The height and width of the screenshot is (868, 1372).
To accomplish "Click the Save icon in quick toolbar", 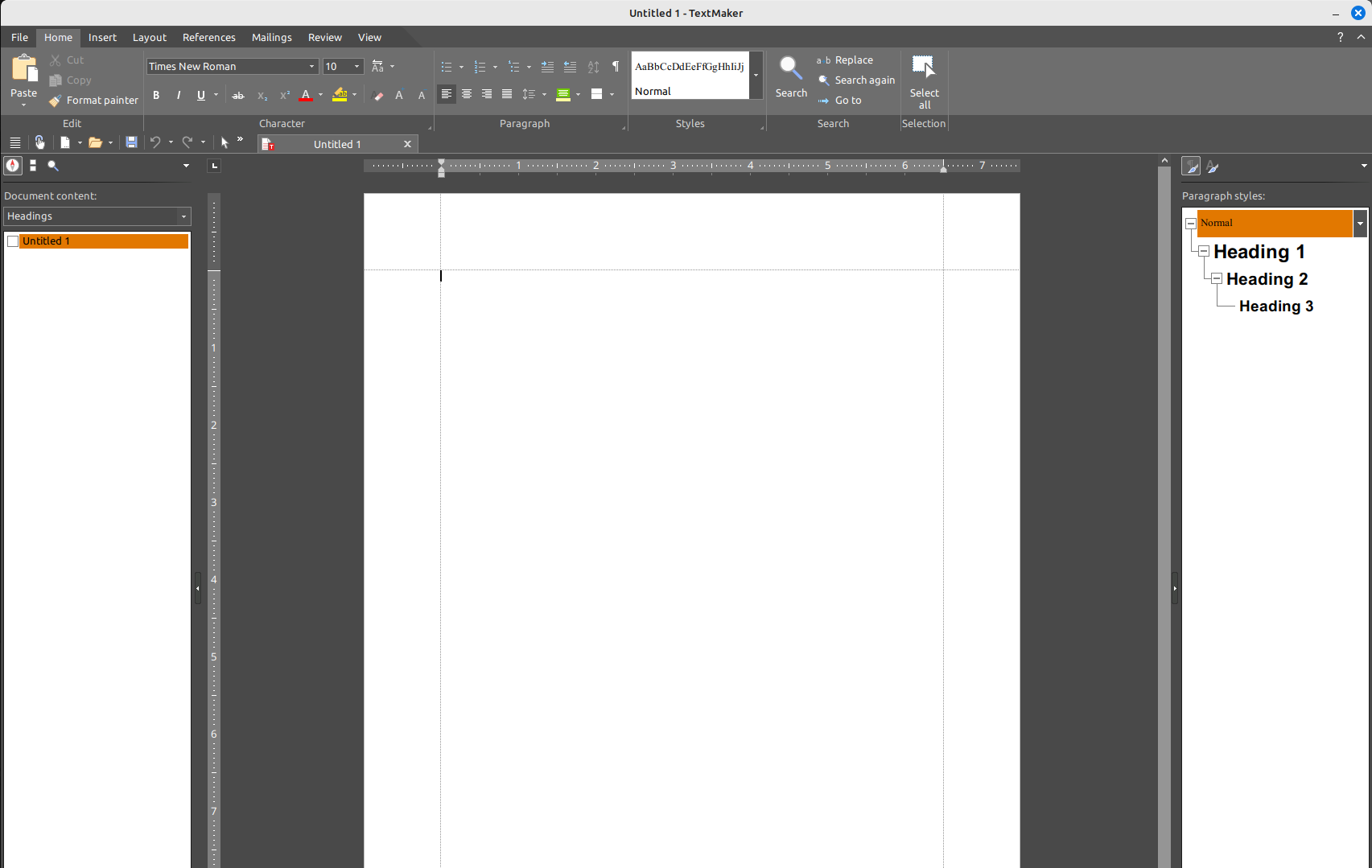I will [x=131, y=142].
